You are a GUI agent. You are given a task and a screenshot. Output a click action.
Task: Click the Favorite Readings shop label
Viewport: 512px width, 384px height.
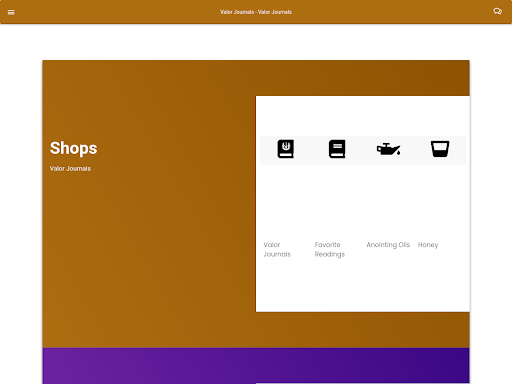pyautogui.click(x=330, y=249)
